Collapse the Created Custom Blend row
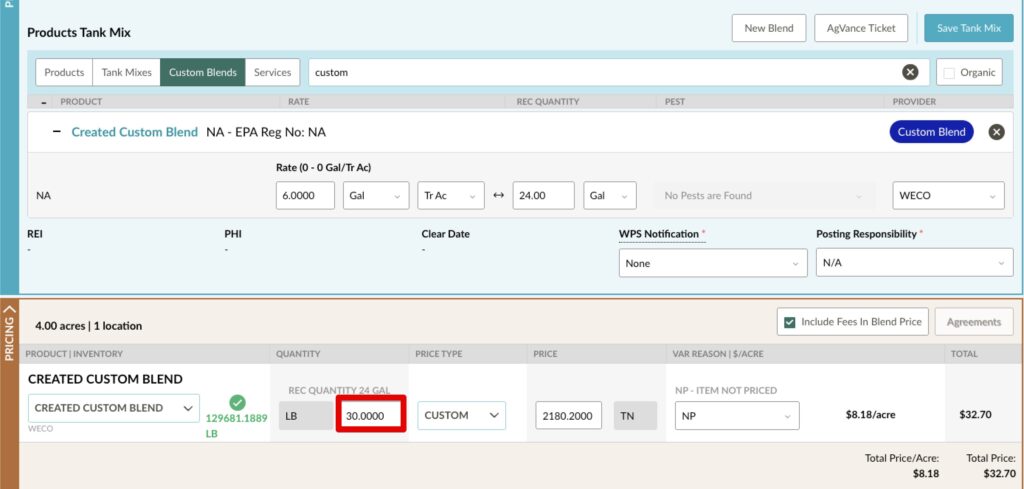The height and width of the screenshot is (489, 1024). (56, 132)
